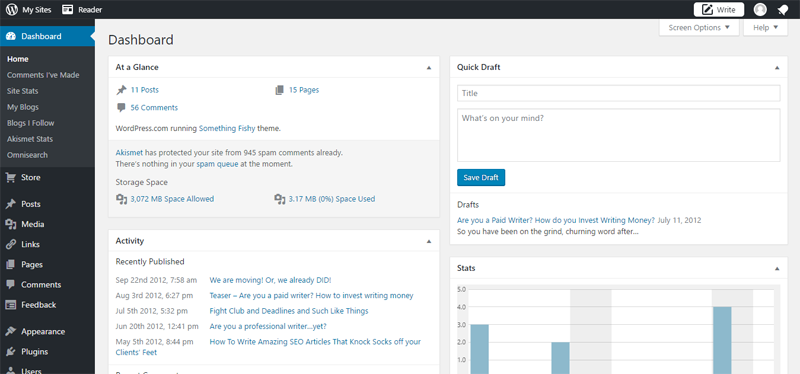
Task: Click the pages icon beside 15 Pages
Action: [279, 90]
